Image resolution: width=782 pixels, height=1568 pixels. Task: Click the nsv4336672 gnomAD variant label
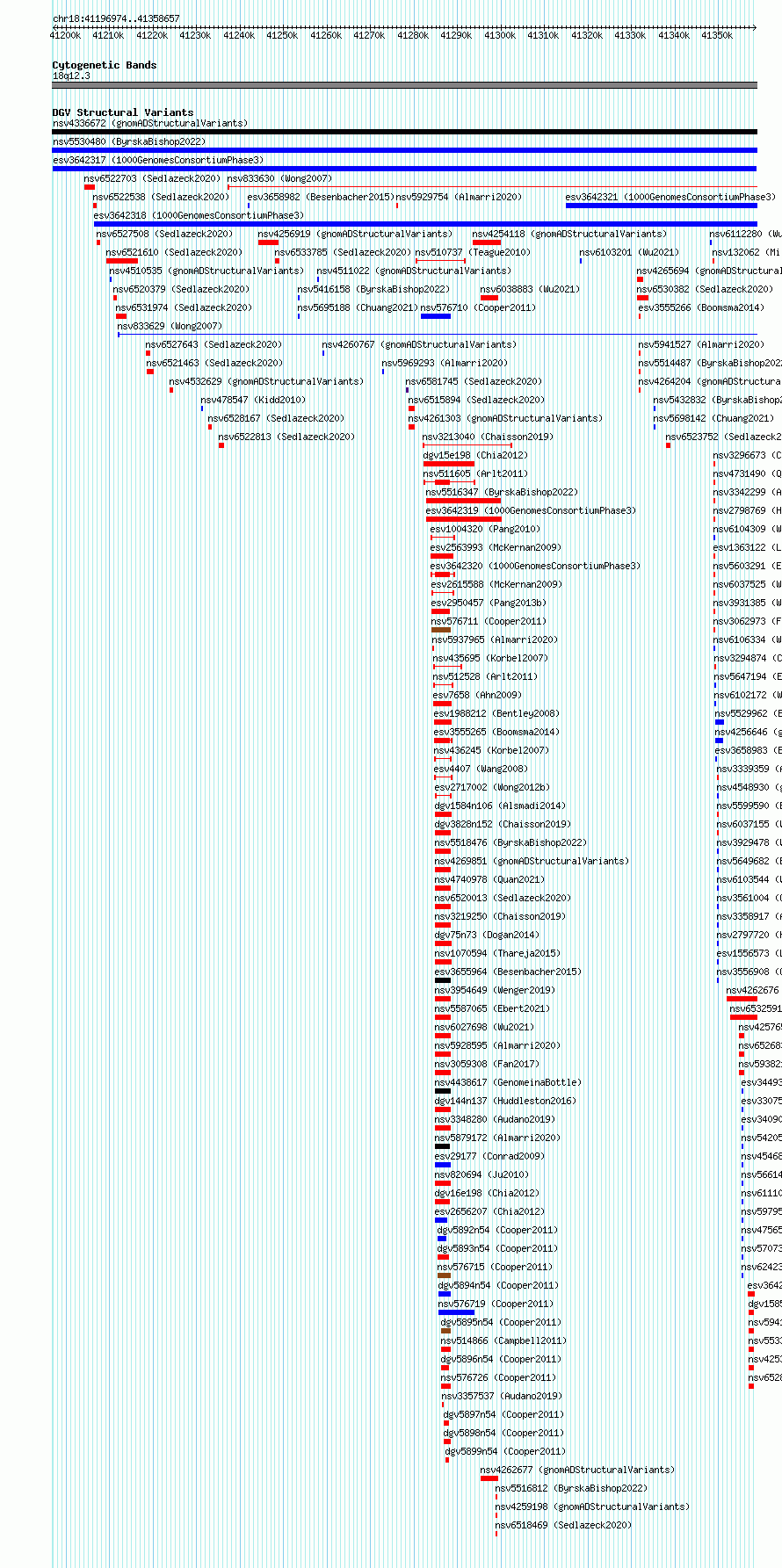150,123
